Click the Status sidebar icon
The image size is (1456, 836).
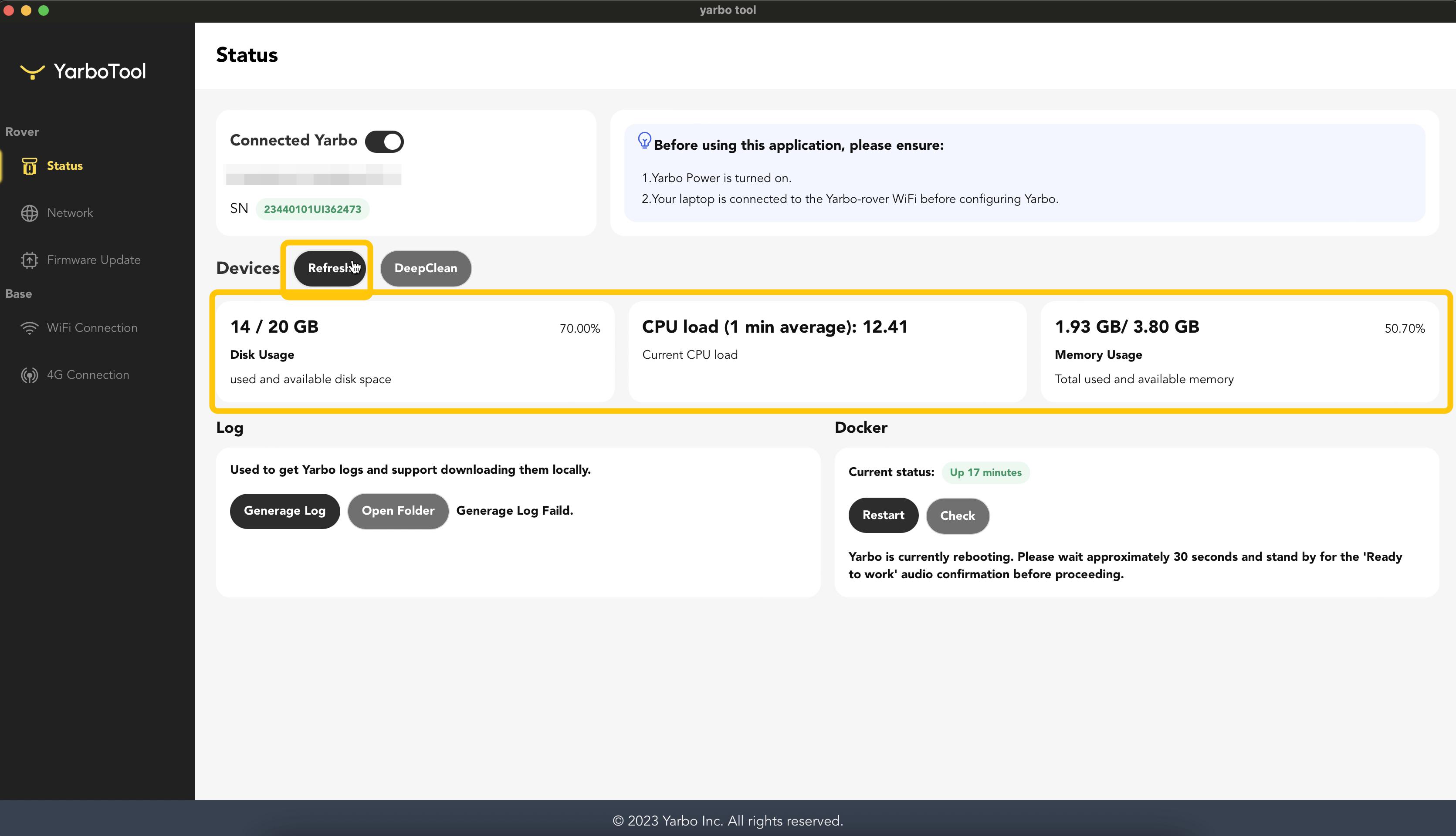(x=29, y=166)
